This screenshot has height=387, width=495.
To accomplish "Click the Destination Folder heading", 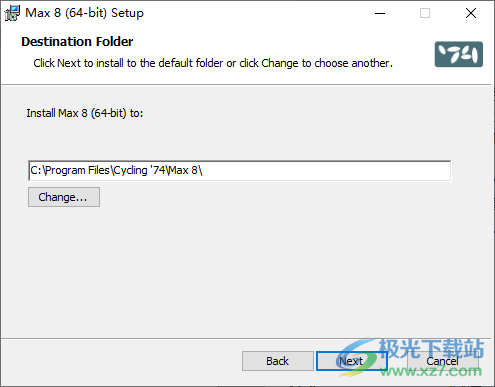I will [77, 42].
